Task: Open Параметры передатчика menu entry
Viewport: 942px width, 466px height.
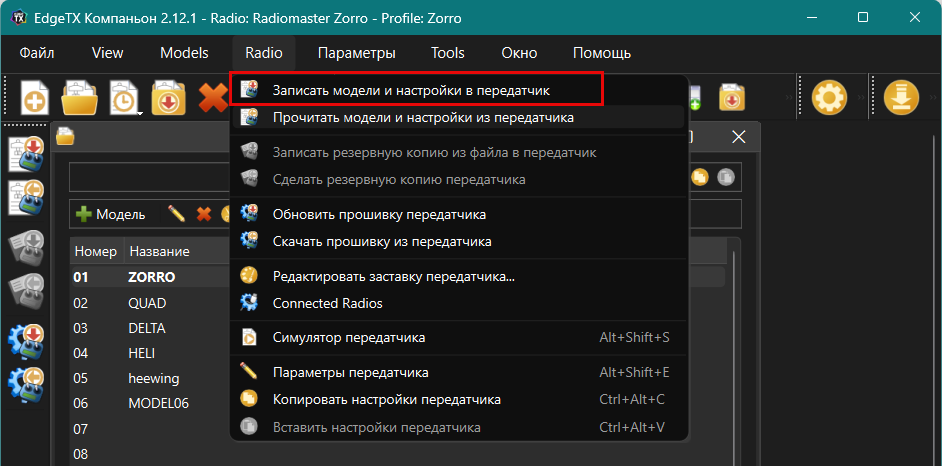Action: pyautogui.click(x=460, y=372)
